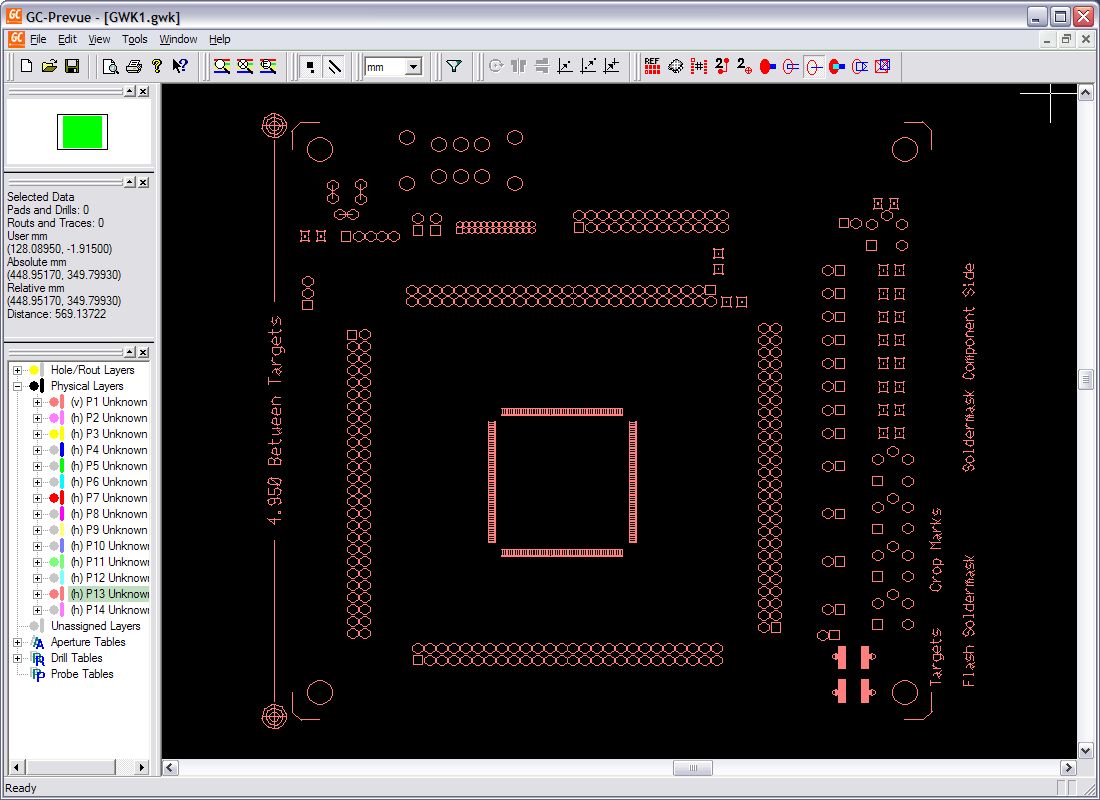Click the Print Preview icon

(111, 66)
